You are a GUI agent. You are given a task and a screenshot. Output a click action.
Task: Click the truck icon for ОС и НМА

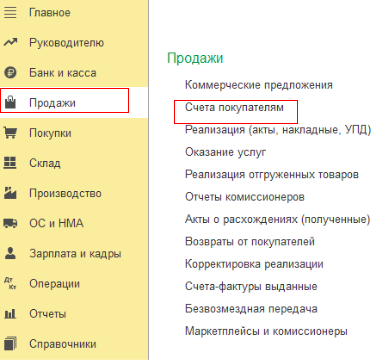pos(10,223)
